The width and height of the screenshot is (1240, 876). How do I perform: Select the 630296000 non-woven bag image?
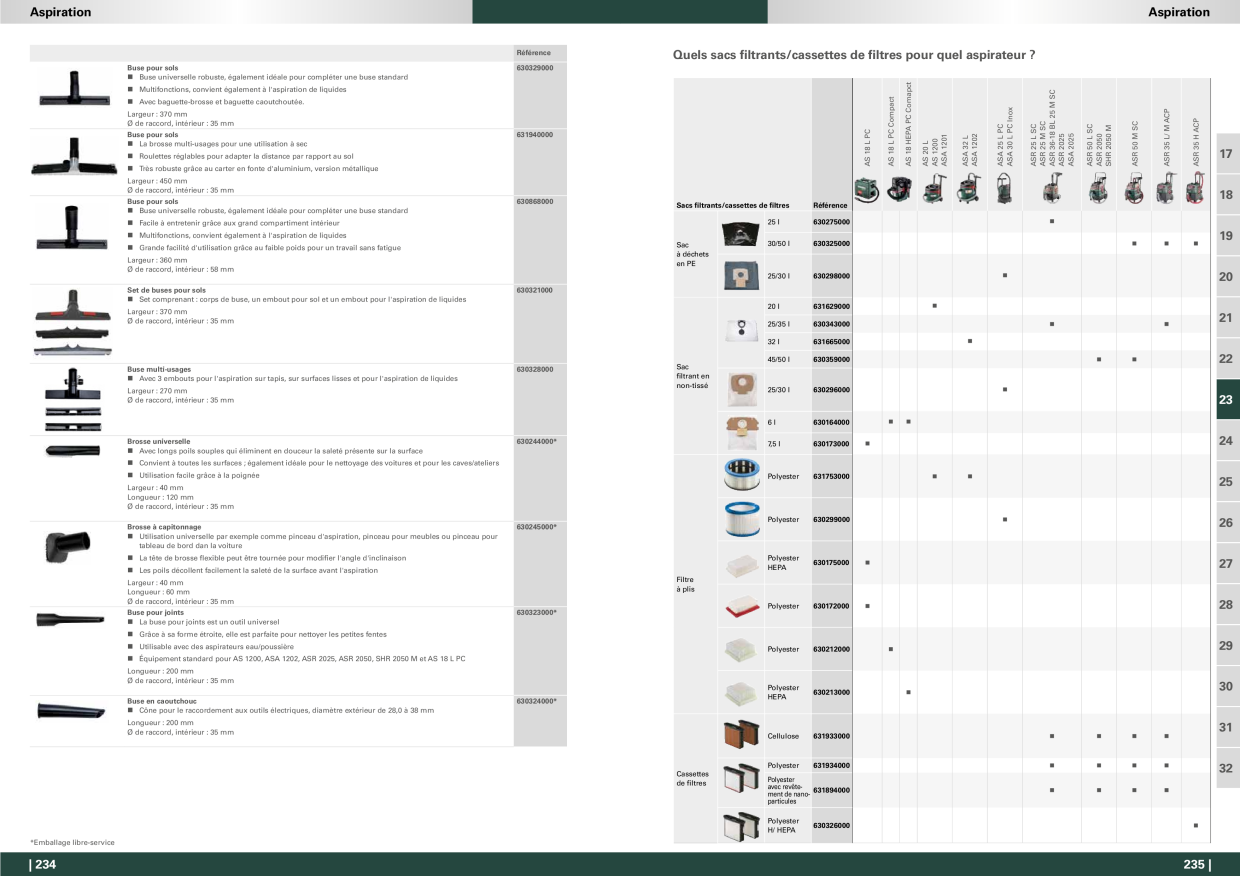[x=741, y=389]
